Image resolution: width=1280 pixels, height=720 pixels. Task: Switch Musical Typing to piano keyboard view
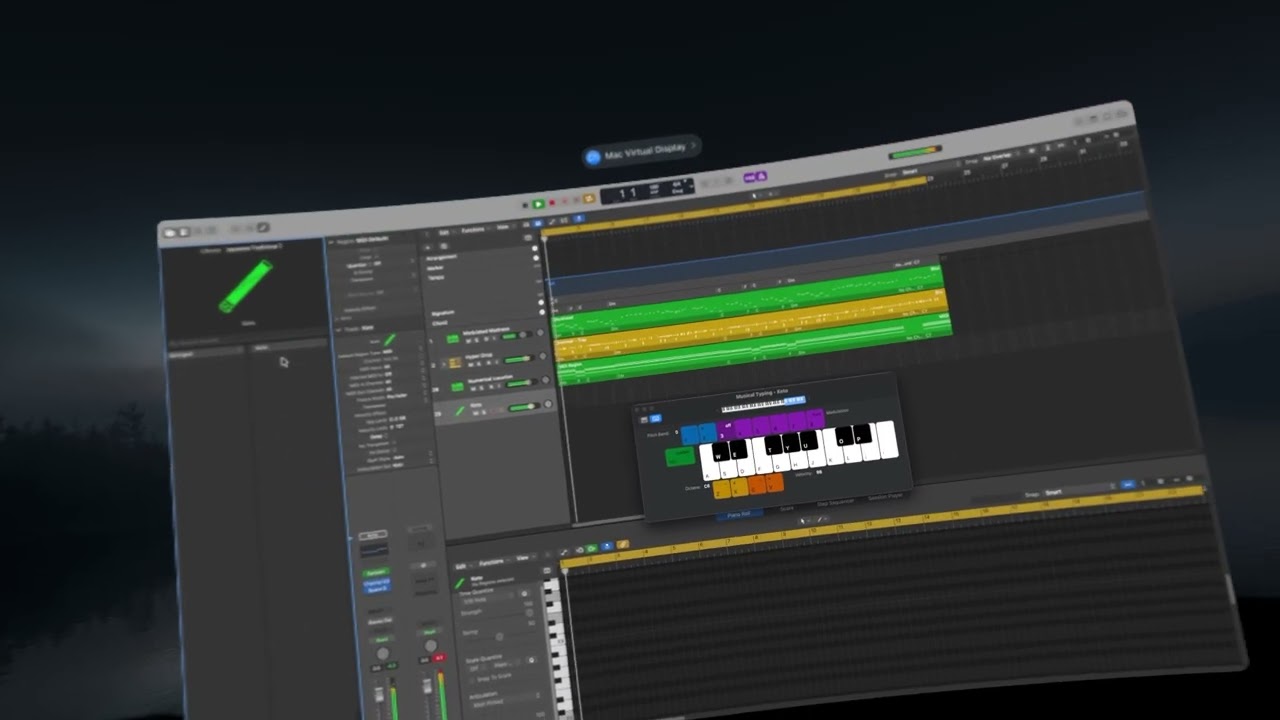[x=644, y=420]
